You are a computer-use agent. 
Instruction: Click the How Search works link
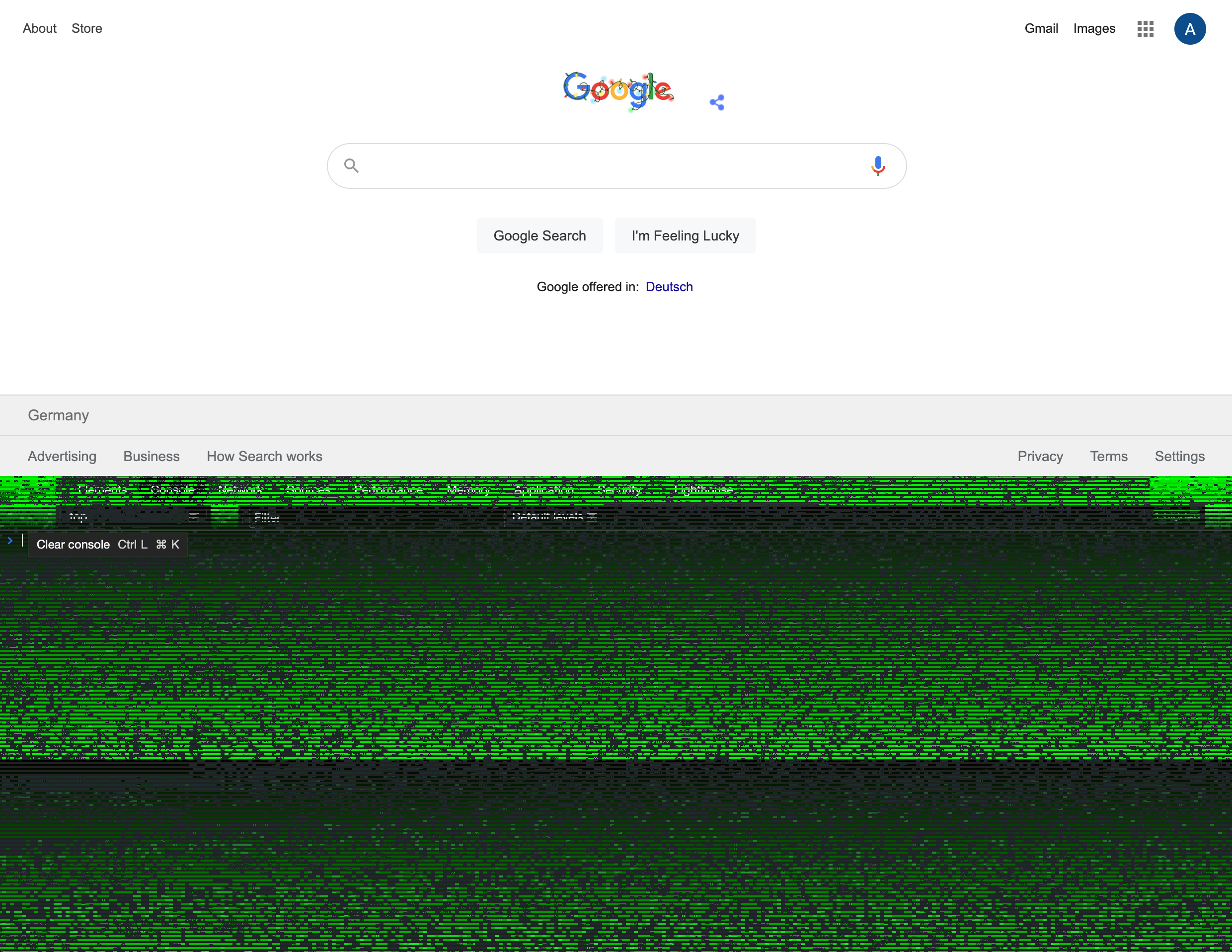(x=264, y=456)
